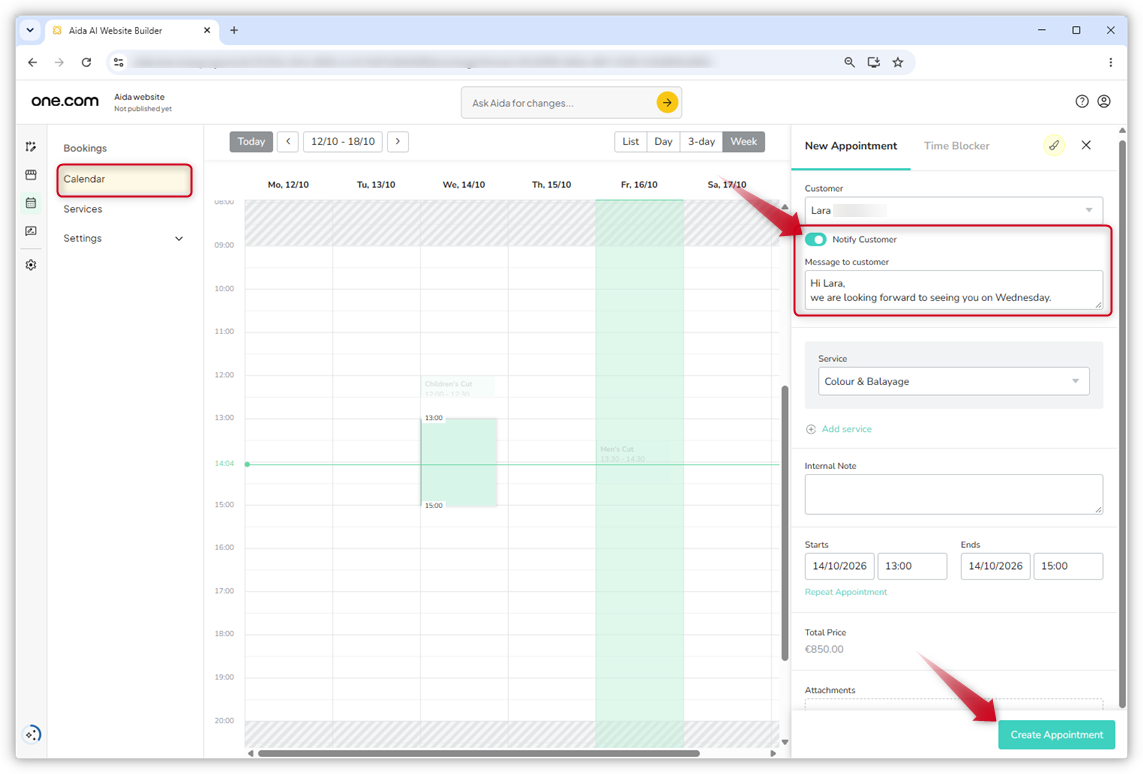This screenshot has height=774, width=1143.
Task: Click the Today button
Action: (x=251, y=141)
